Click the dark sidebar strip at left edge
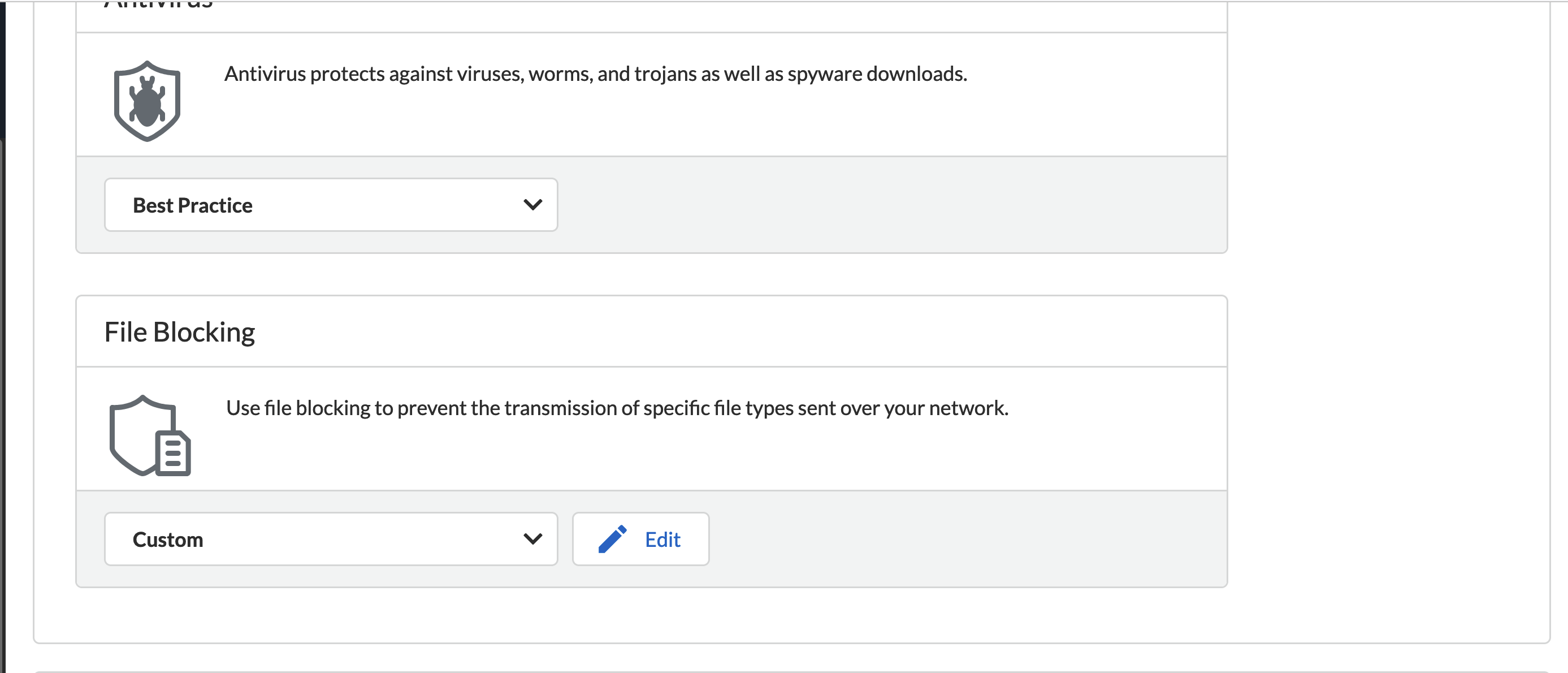This screenshot has width=1568, height=673. [2, 67]
